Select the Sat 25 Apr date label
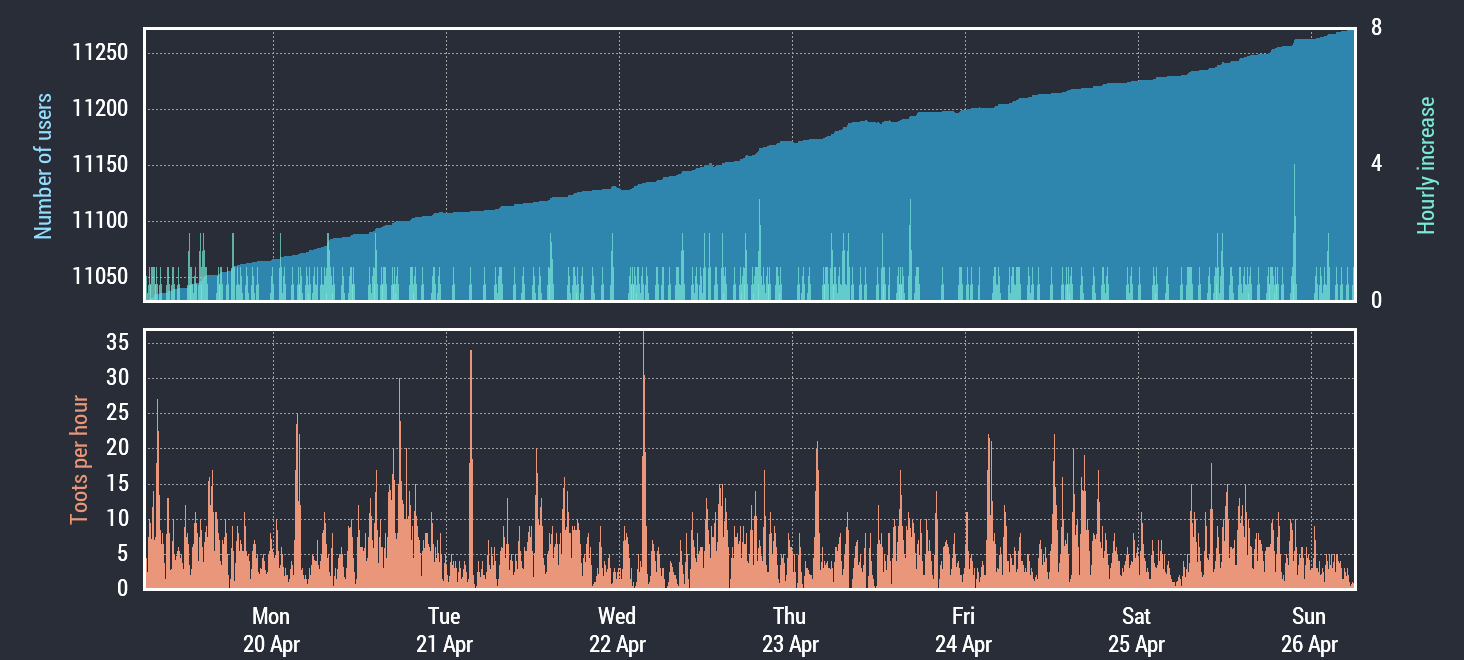1464x660 pixels. (1136, 630)
